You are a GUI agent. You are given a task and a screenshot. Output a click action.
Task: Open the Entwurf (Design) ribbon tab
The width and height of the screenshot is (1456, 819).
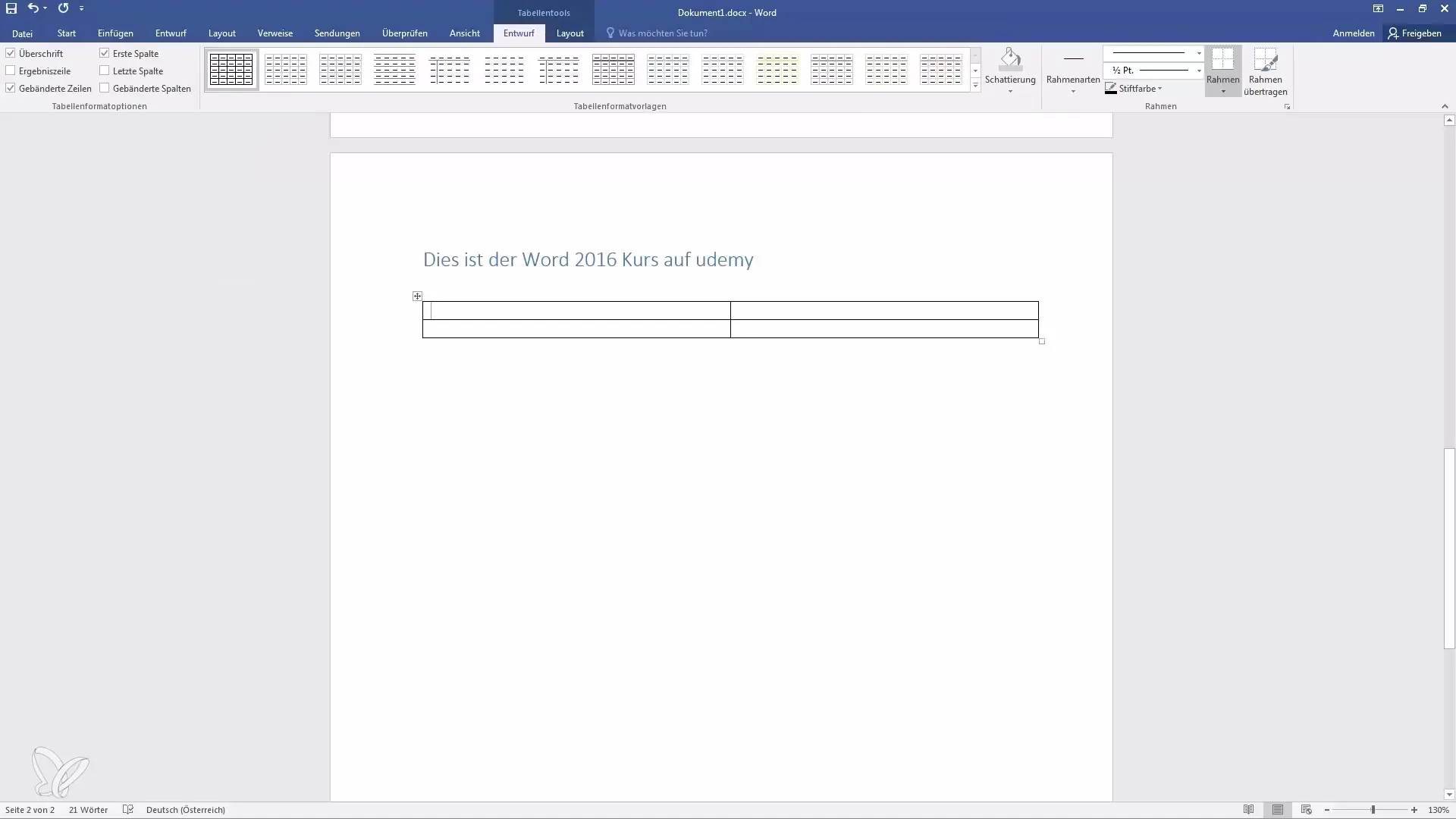(170, 33)
